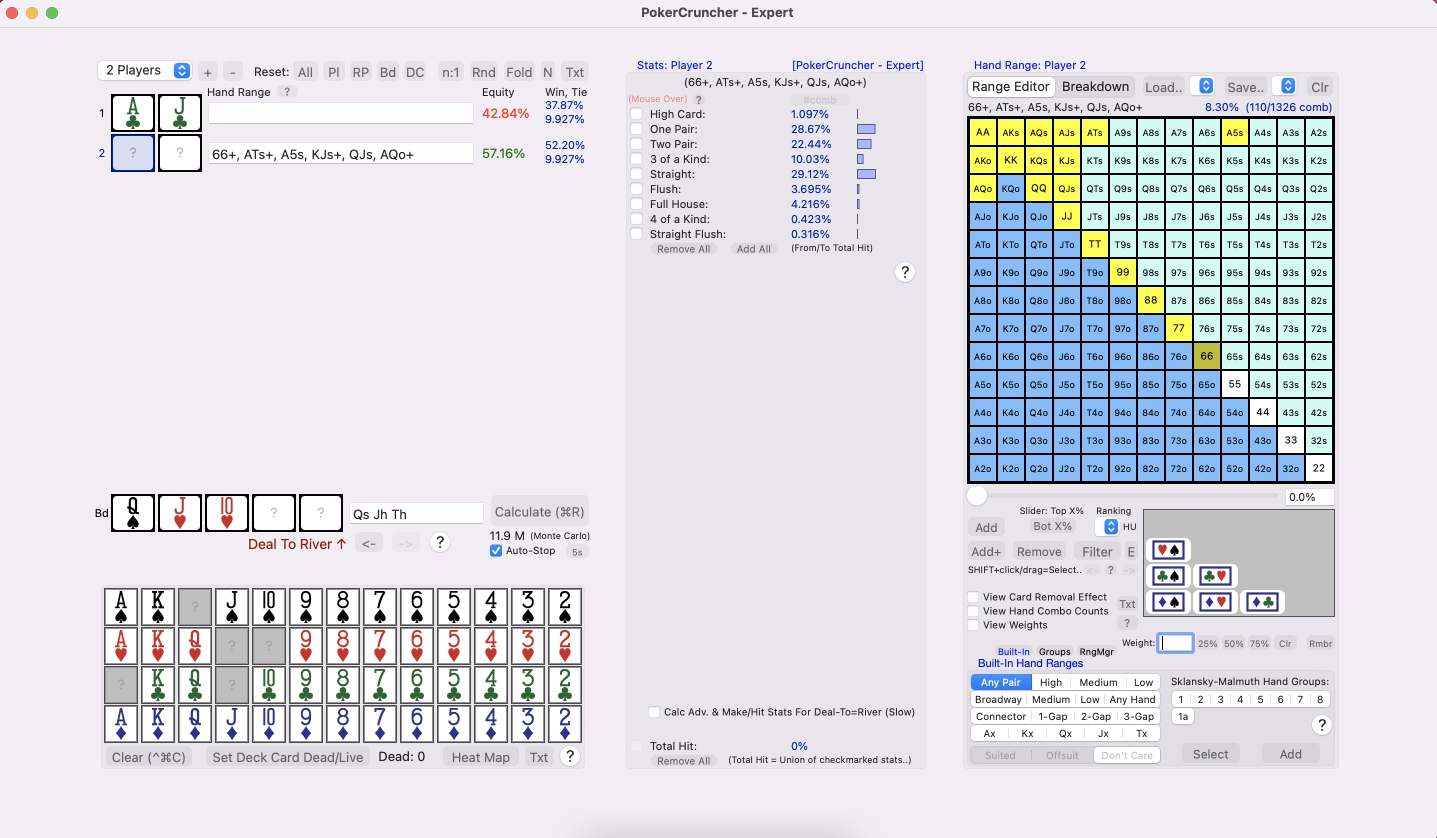The image size is (1437, 838).
Task: Add a player with the + button
Action: click(x=207, y=72)
